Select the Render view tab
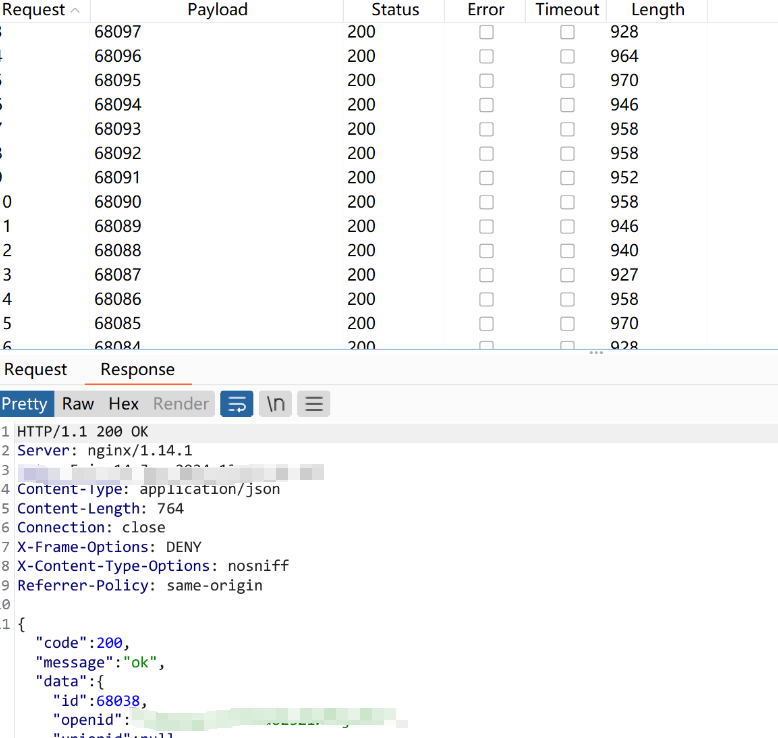Image resolution: width=778 pixels, height=738 pixels. 181,404
